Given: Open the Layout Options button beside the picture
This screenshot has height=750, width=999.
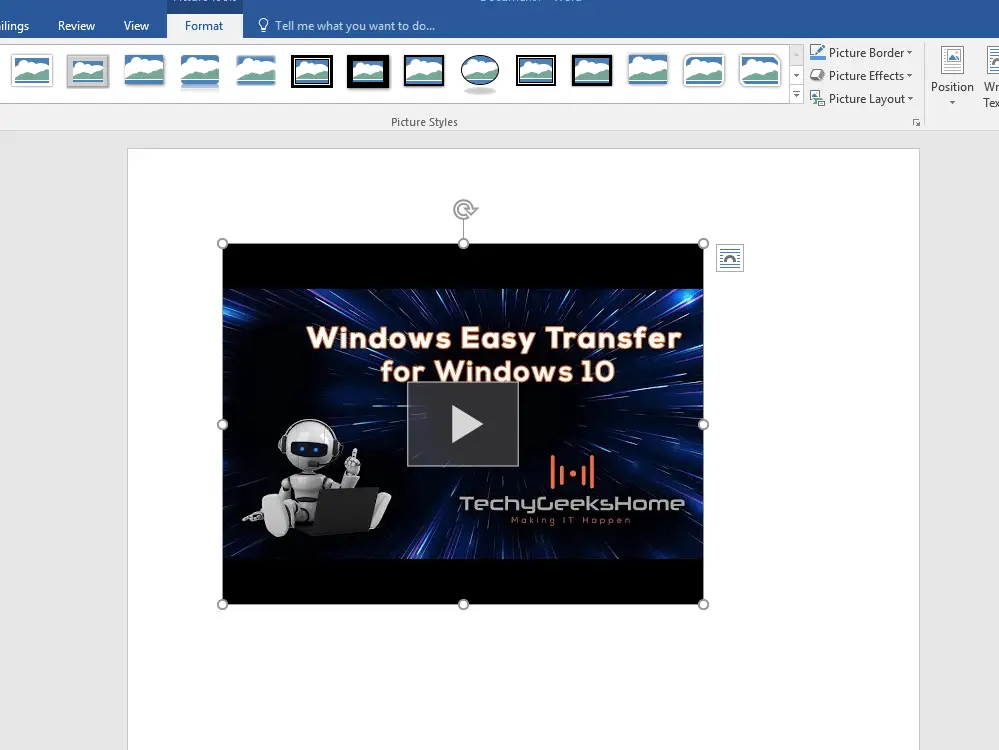Looking at the screenshot, I should [x=730, y=258].
